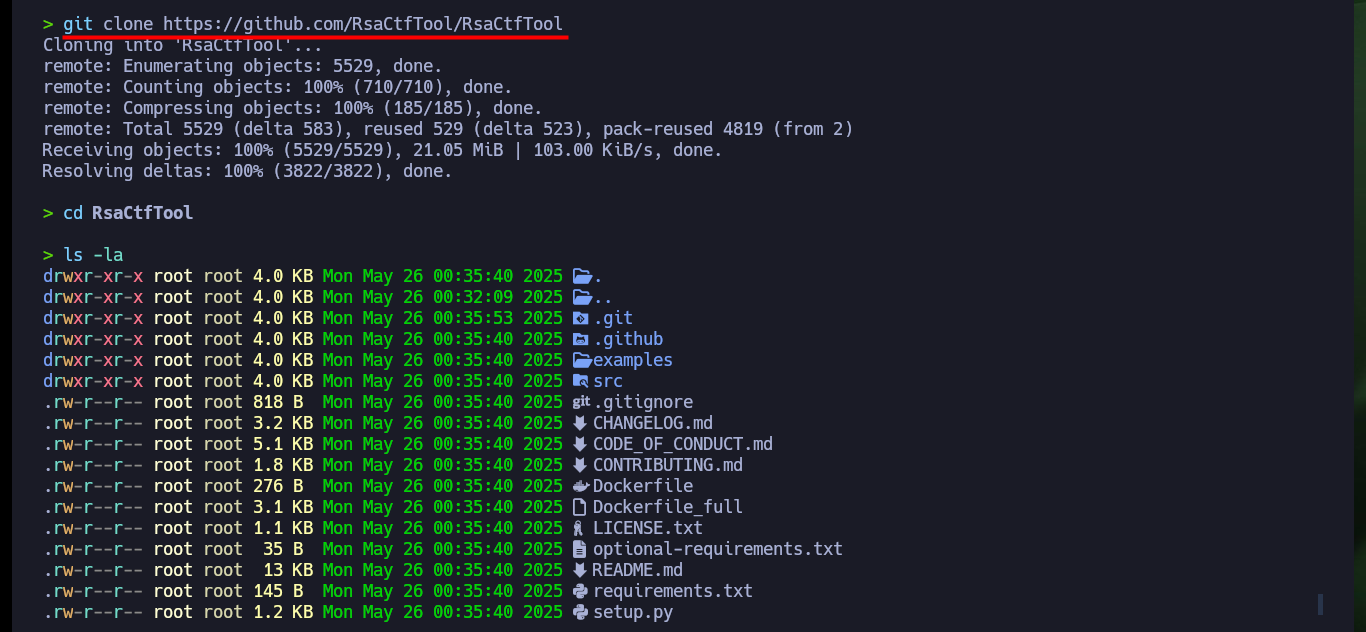The height and width of the screenshot is (632, 1366).
Task: Click the terminal cursor at bottom right
Action: 1321,604
